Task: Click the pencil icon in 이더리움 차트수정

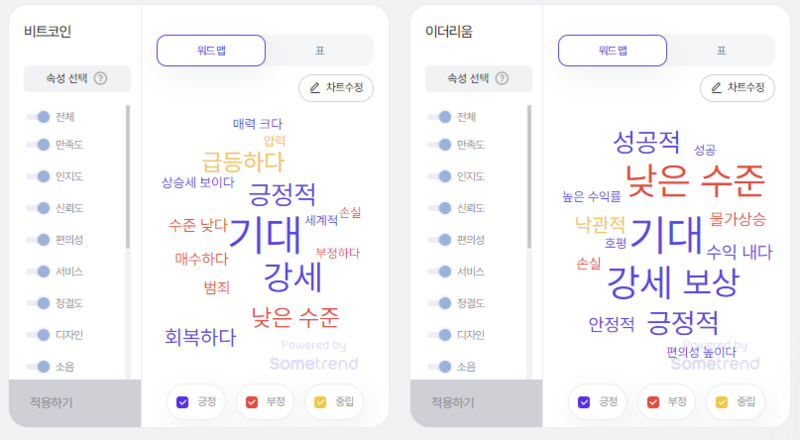Action: tap(716, 88)
